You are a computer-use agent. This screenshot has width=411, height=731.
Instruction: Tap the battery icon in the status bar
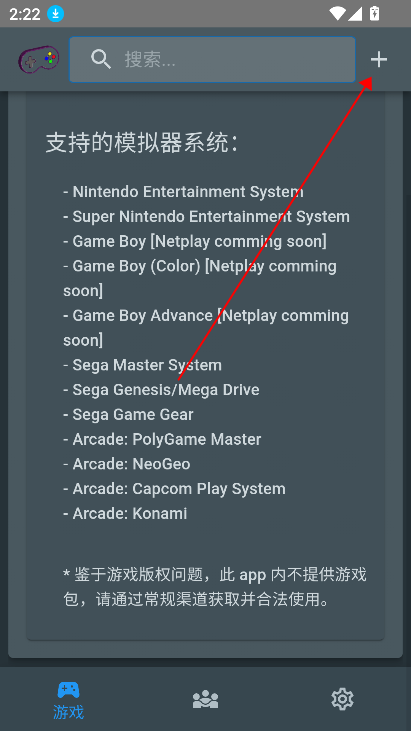tap(374, 14)
